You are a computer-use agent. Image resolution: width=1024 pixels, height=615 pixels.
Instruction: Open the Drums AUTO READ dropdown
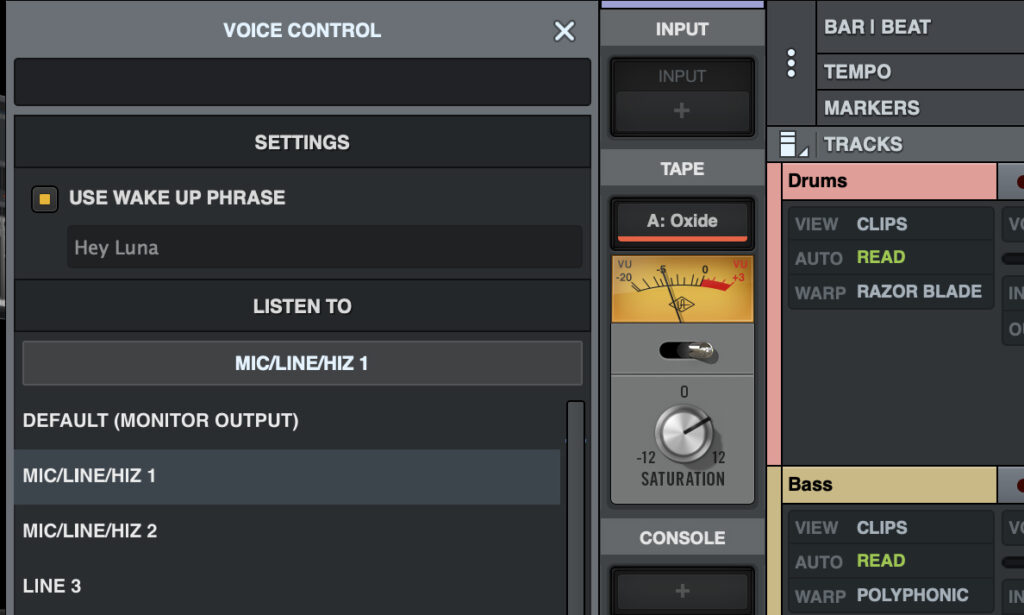pos(890,257)
